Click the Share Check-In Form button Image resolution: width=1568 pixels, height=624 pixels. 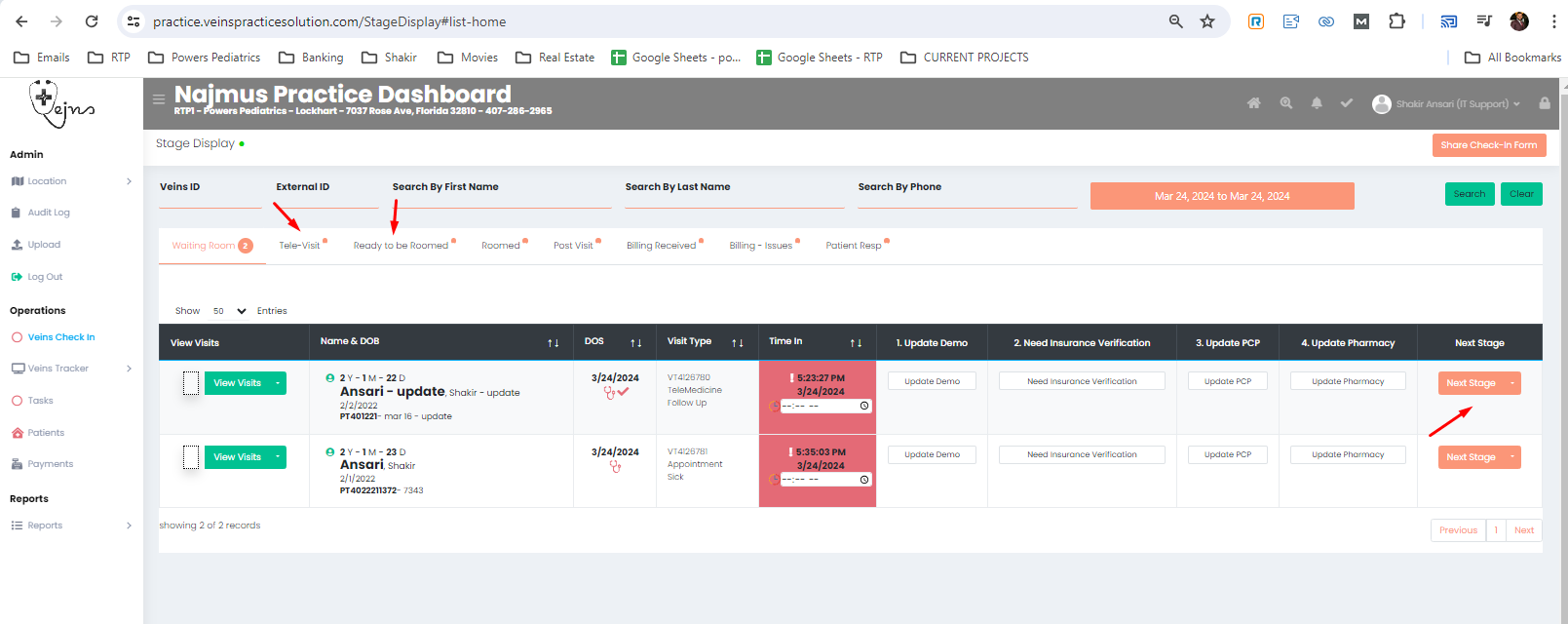(x=1488, y=145)
